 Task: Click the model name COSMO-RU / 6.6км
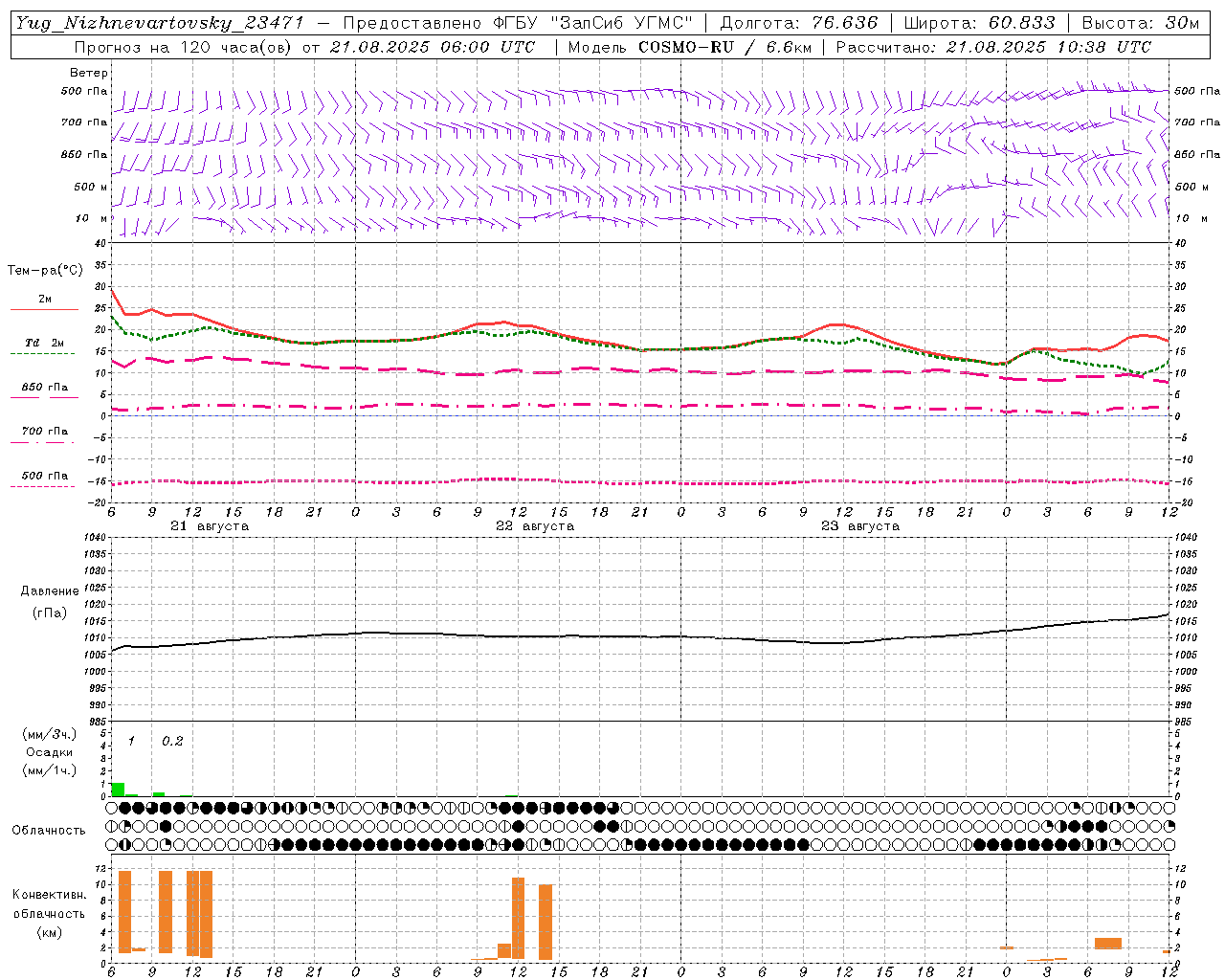[725, 47]
